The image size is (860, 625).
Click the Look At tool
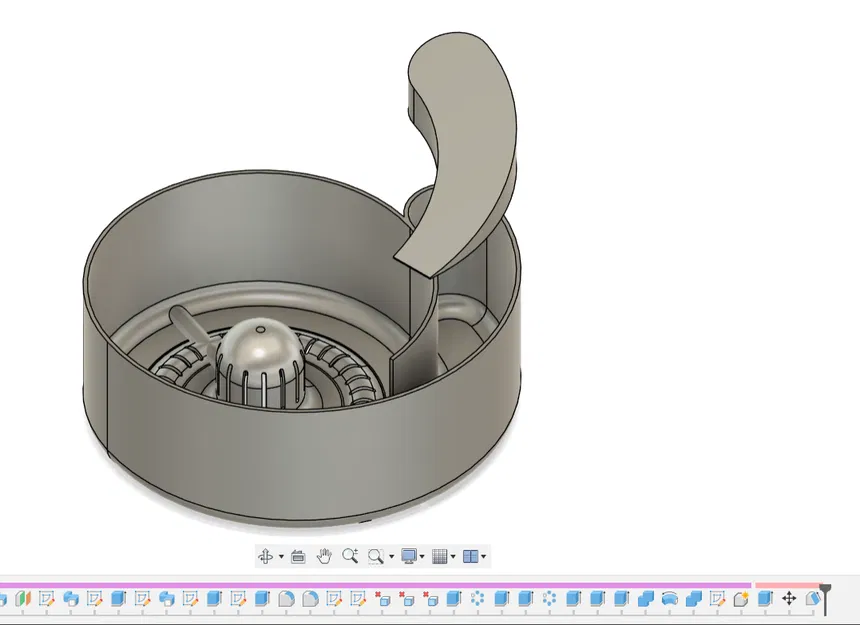(x=298, y=557)
